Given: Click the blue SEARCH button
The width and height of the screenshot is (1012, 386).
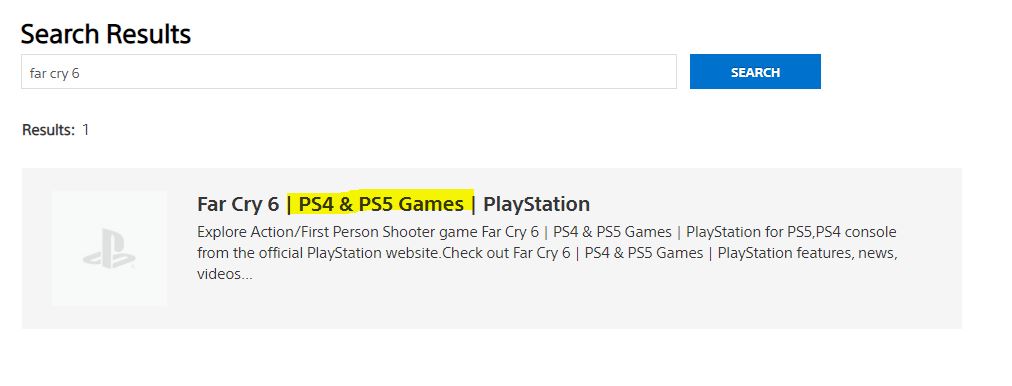Looking at the screenshot, I should 755,72.
